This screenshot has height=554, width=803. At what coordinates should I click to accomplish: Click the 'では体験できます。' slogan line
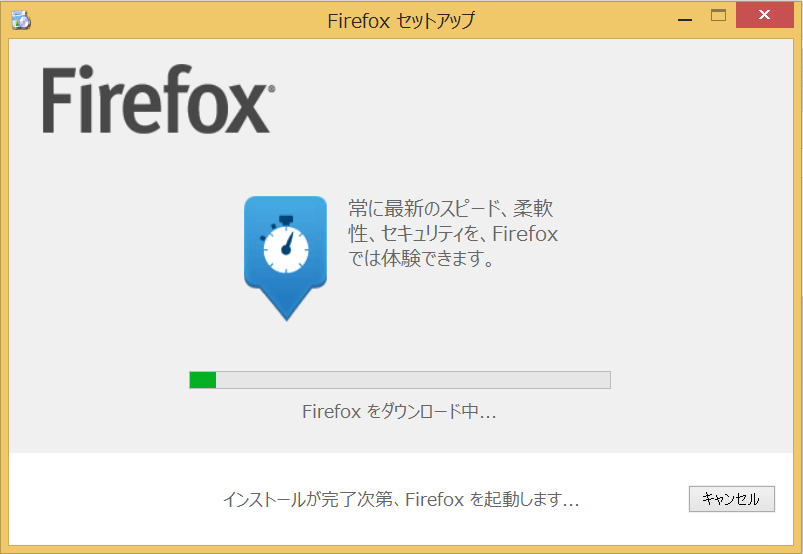(421, 258)
